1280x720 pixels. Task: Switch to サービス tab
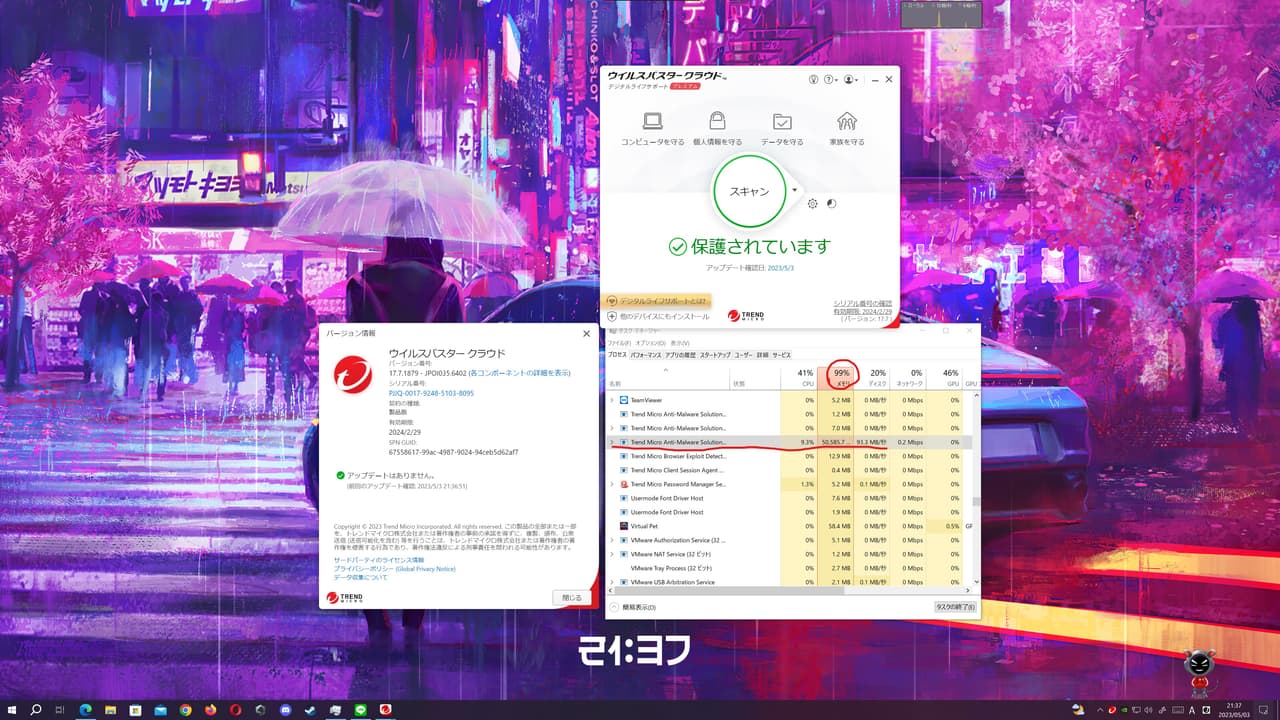[781, 355]
